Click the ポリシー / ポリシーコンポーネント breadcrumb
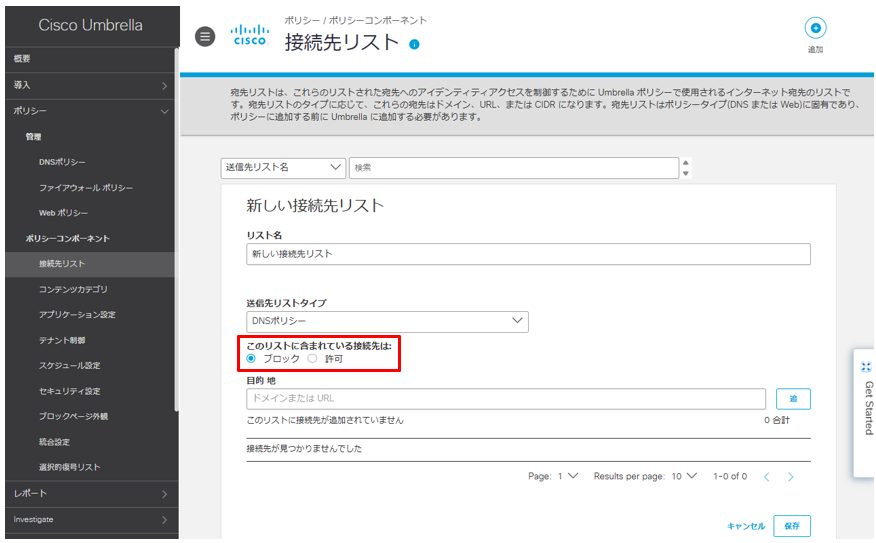 click(x=355, y=20)
